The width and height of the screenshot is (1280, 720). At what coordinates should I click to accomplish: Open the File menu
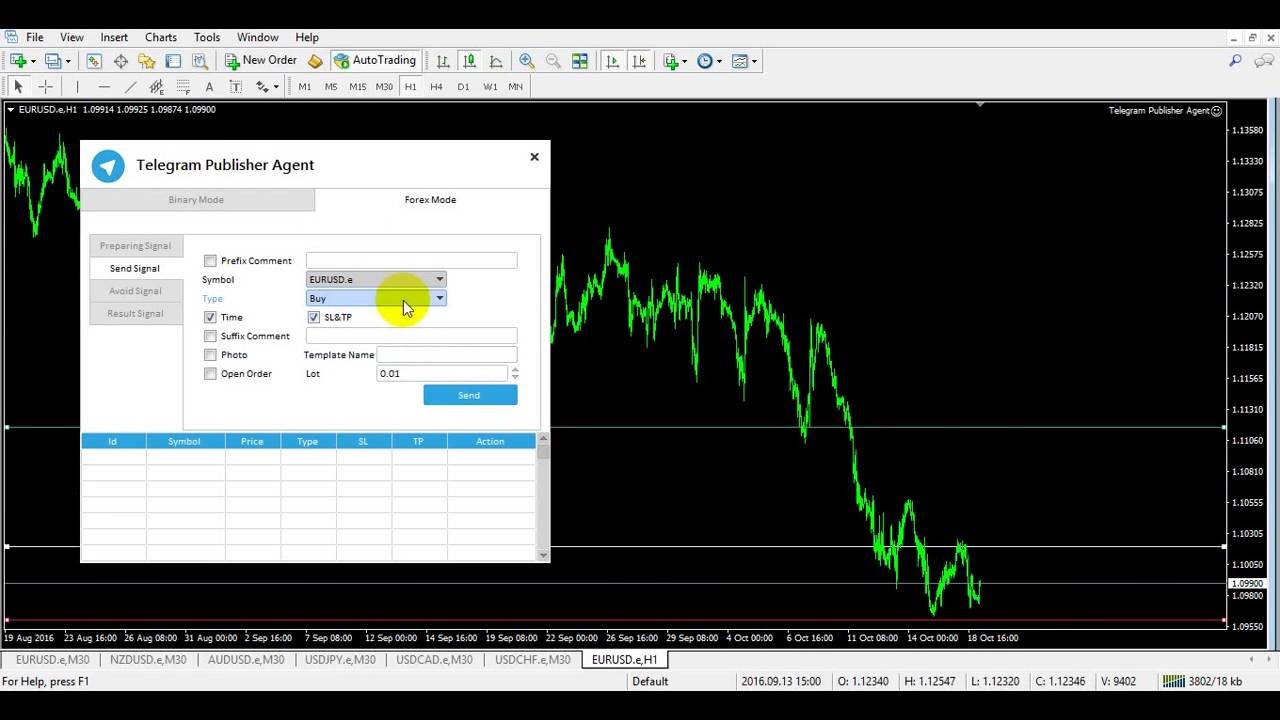coord(34,37)
